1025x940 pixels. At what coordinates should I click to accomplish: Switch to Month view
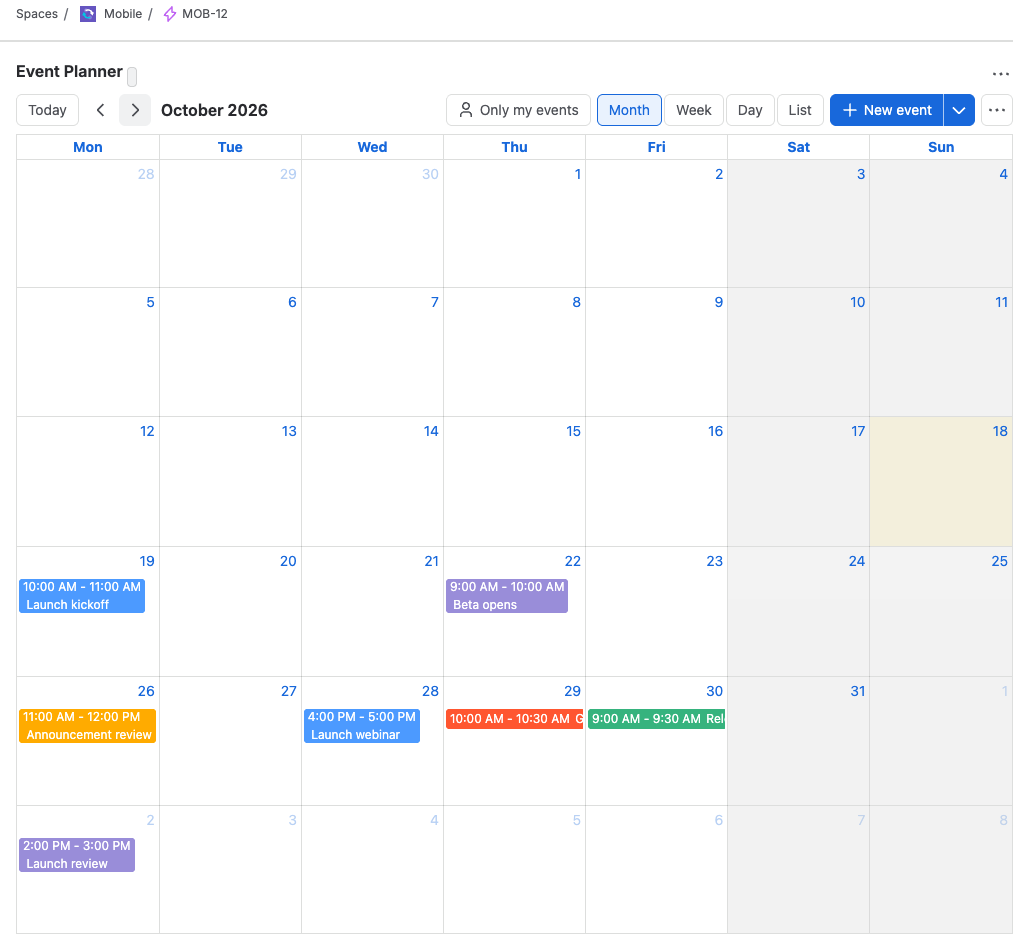point(629,110)
